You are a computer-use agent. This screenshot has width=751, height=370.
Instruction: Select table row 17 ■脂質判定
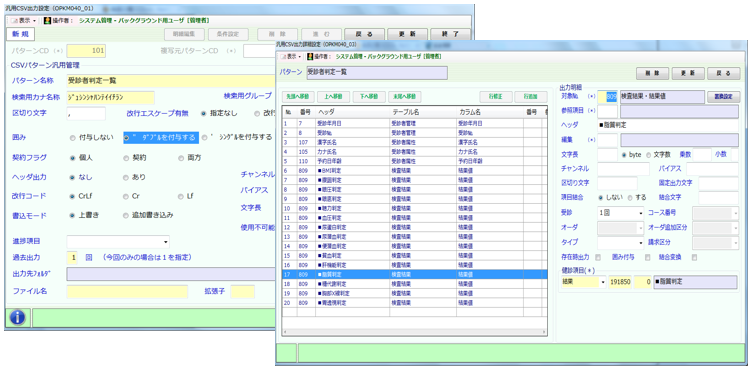coord(414,274)
